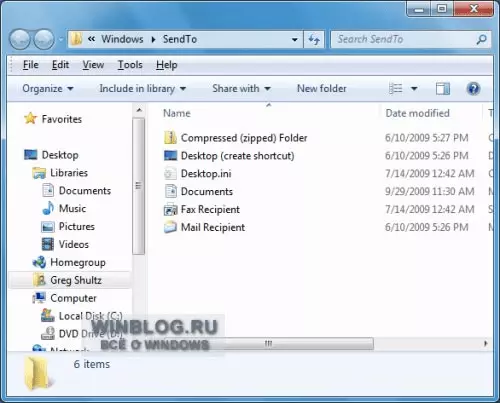Click the search magnifier icon
The width and height of the screenshot is (500, 403).
481,40
